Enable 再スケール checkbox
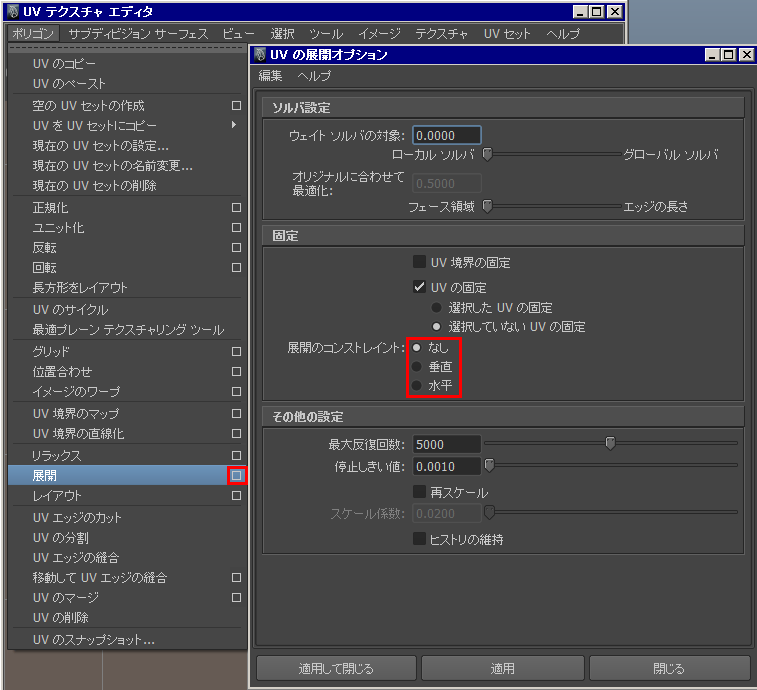The image size is (757, 690). pyautogui.click(x=419, y=492)
